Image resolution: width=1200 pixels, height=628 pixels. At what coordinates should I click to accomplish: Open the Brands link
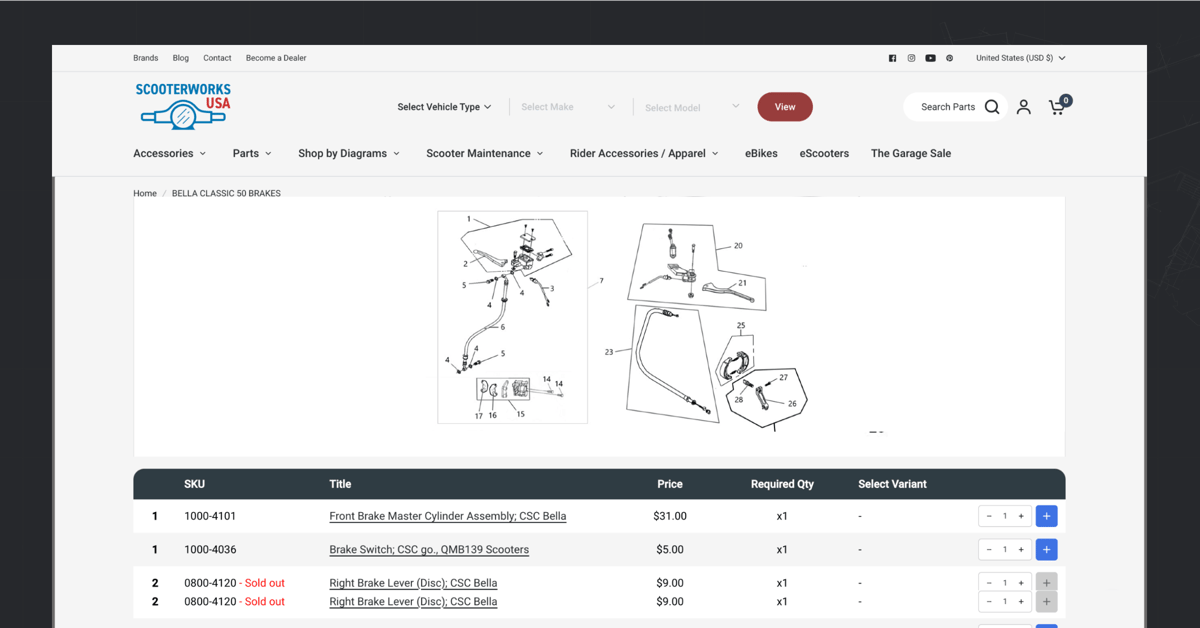146,58
